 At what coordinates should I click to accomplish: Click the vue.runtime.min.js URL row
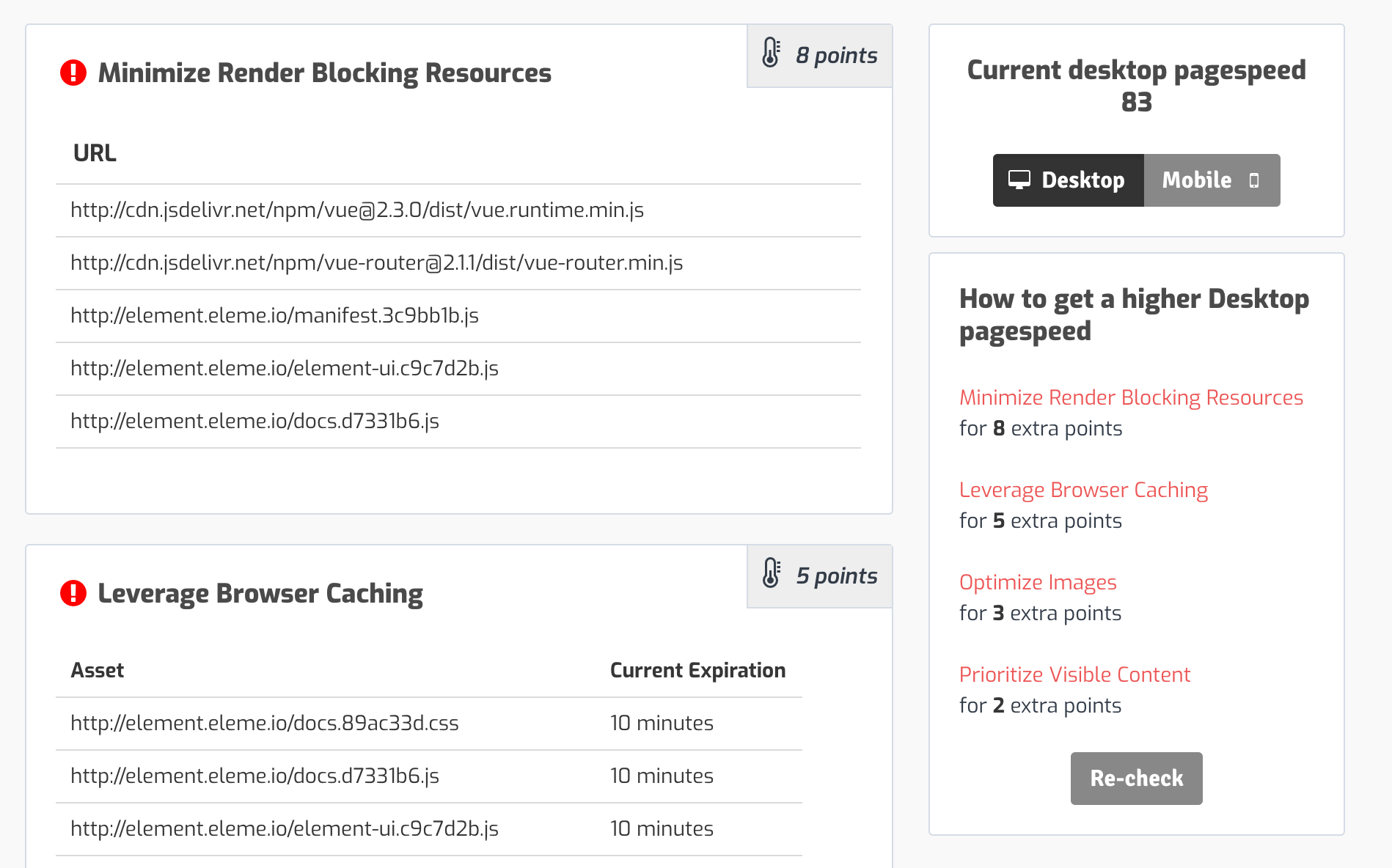[x=357, y=210]
